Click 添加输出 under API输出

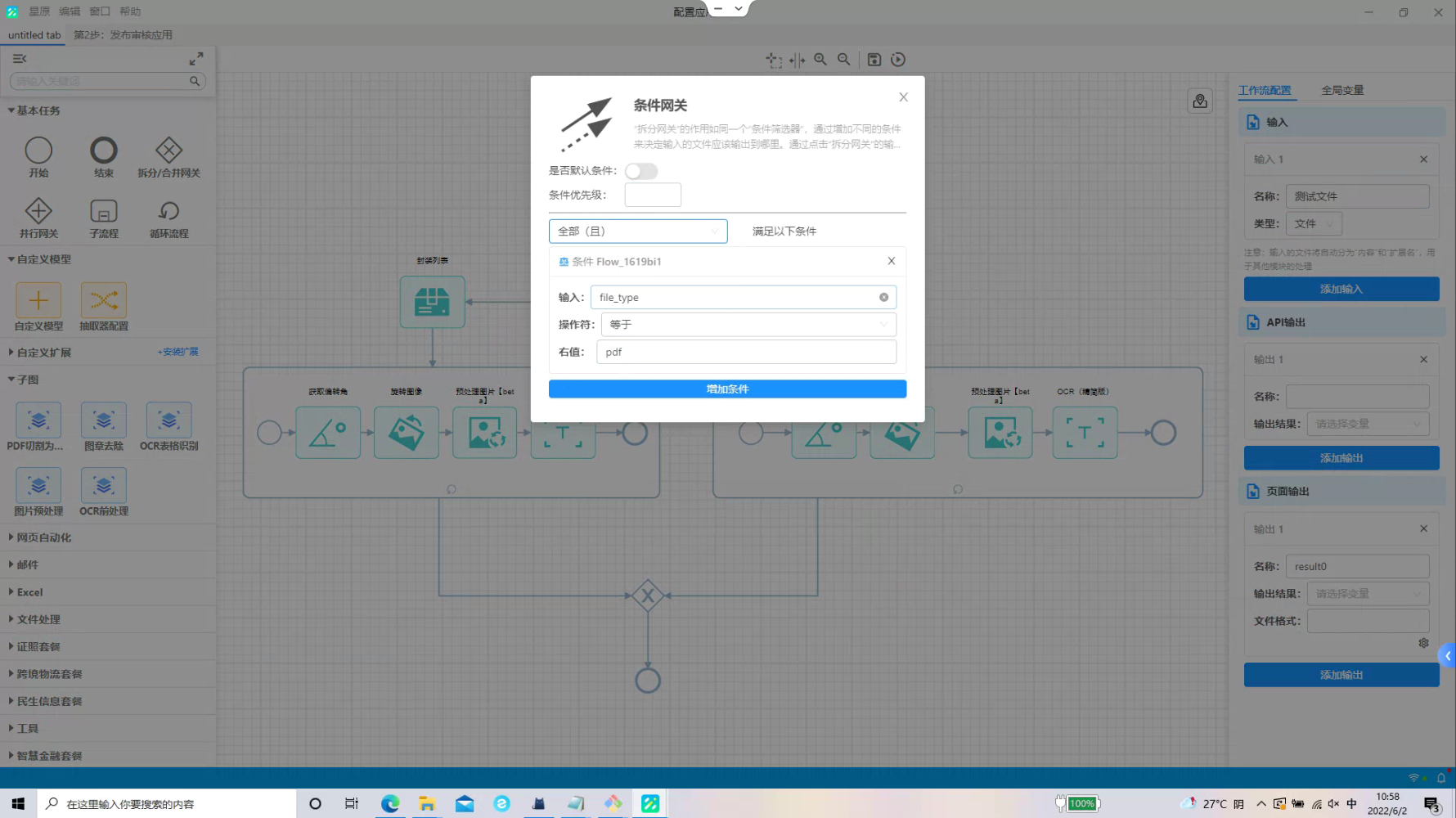tap(1341, 458)
